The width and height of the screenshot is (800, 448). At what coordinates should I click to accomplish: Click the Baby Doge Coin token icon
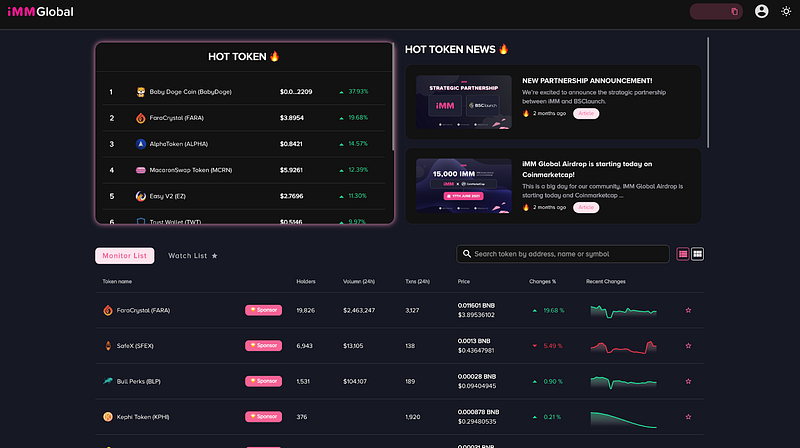(141, 92)
